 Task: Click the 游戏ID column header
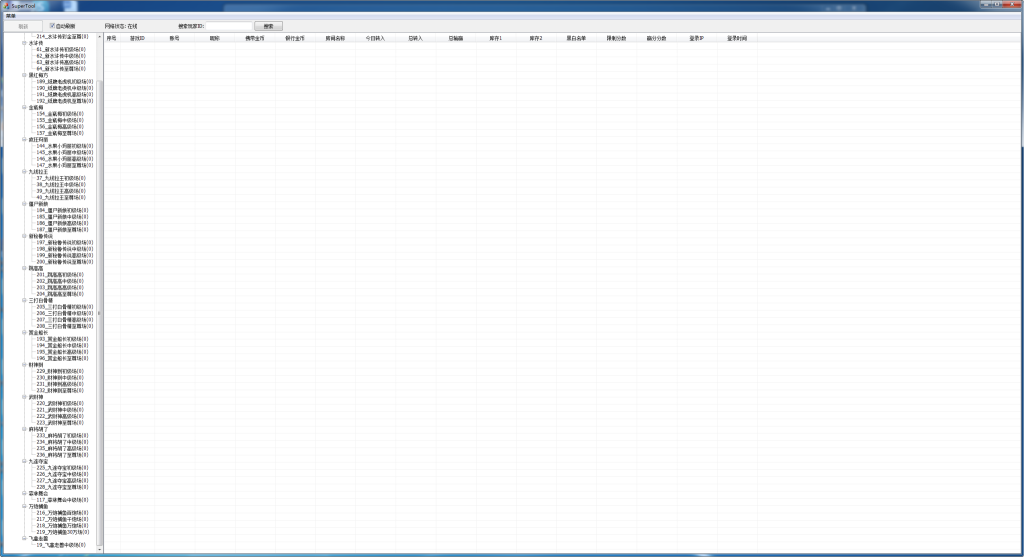coord(137,38)
